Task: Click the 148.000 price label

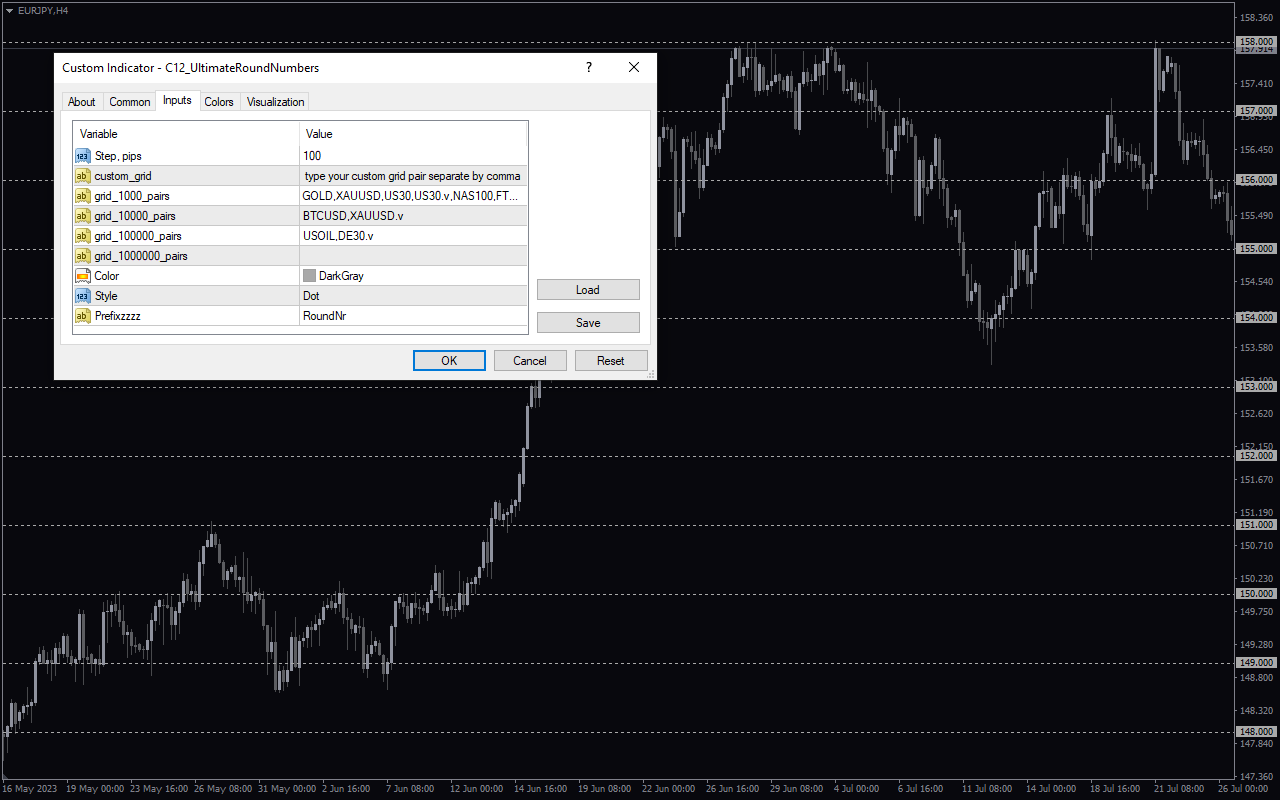Action: 1257,732
